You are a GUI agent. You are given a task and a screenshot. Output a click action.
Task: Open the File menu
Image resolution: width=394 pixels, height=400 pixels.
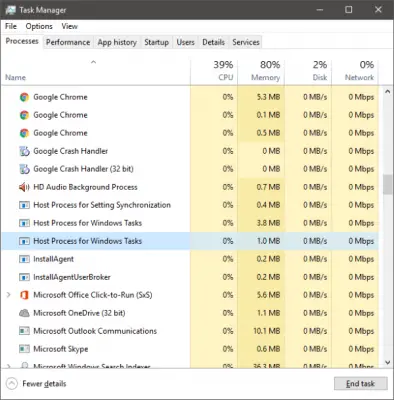(11, 26)
